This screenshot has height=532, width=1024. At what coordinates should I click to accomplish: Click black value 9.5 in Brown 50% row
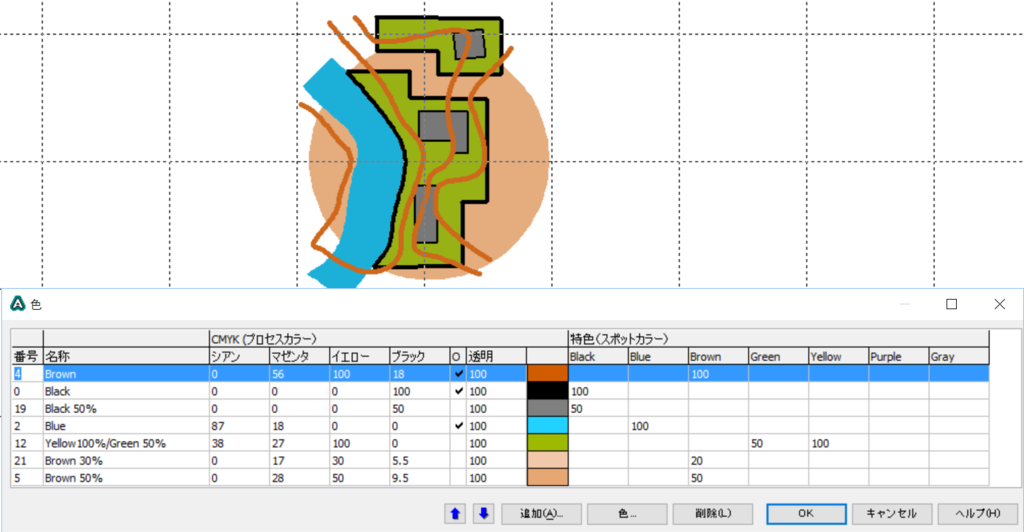[419, 478]
